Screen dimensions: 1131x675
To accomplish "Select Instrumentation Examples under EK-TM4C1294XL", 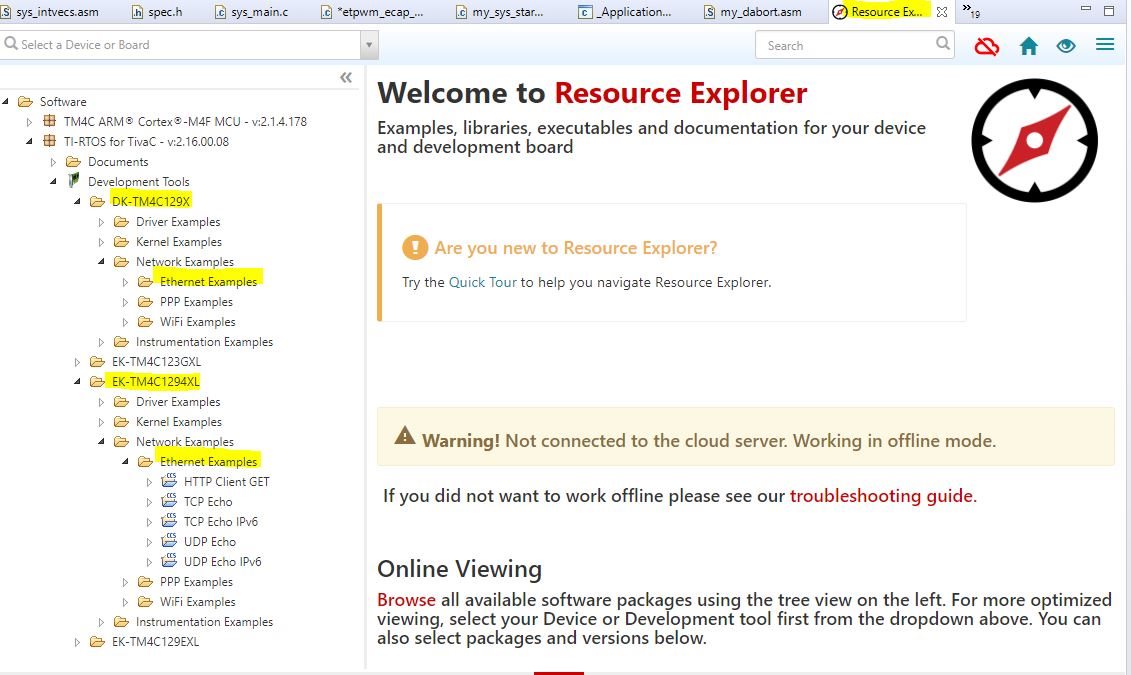I will [x=204, y=622].
